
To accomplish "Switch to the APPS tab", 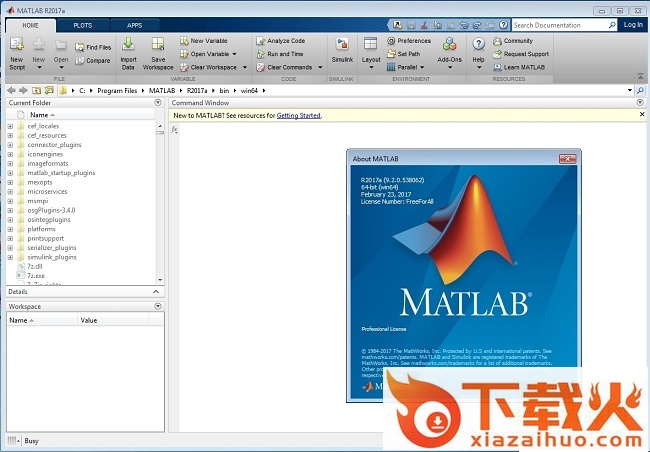I will pos(134,24).
